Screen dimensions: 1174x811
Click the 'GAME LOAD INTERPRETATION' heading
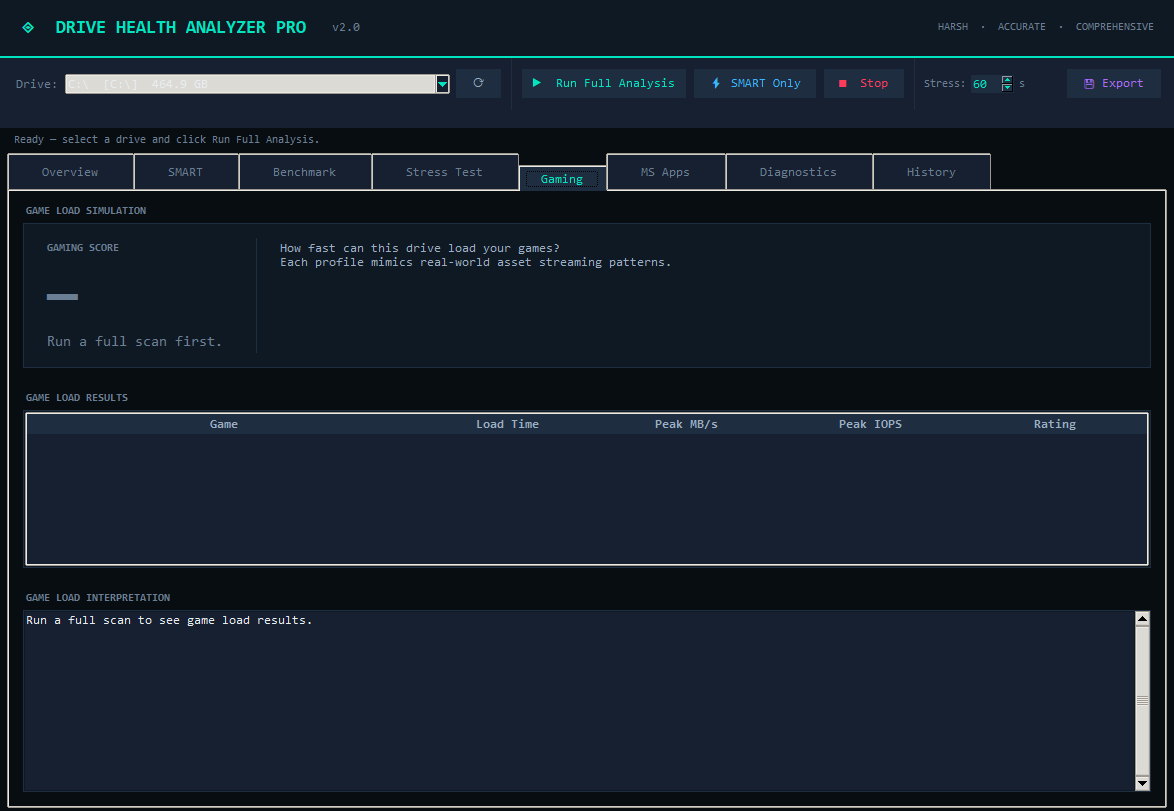pyautogui.click(x=98, y=598)
